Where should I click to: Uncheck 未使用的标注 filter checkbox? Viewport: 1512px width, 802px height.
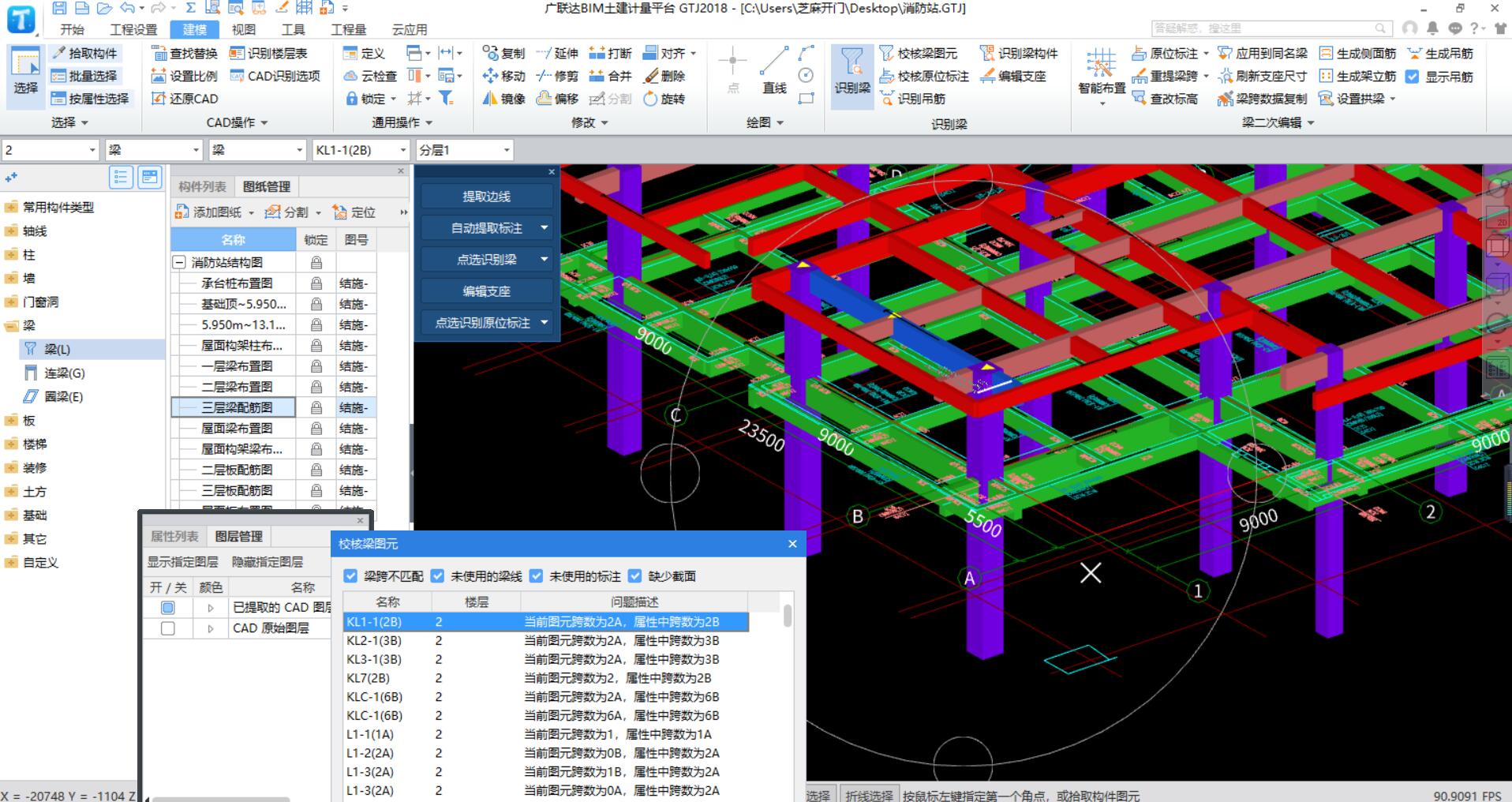pos(537,576)
